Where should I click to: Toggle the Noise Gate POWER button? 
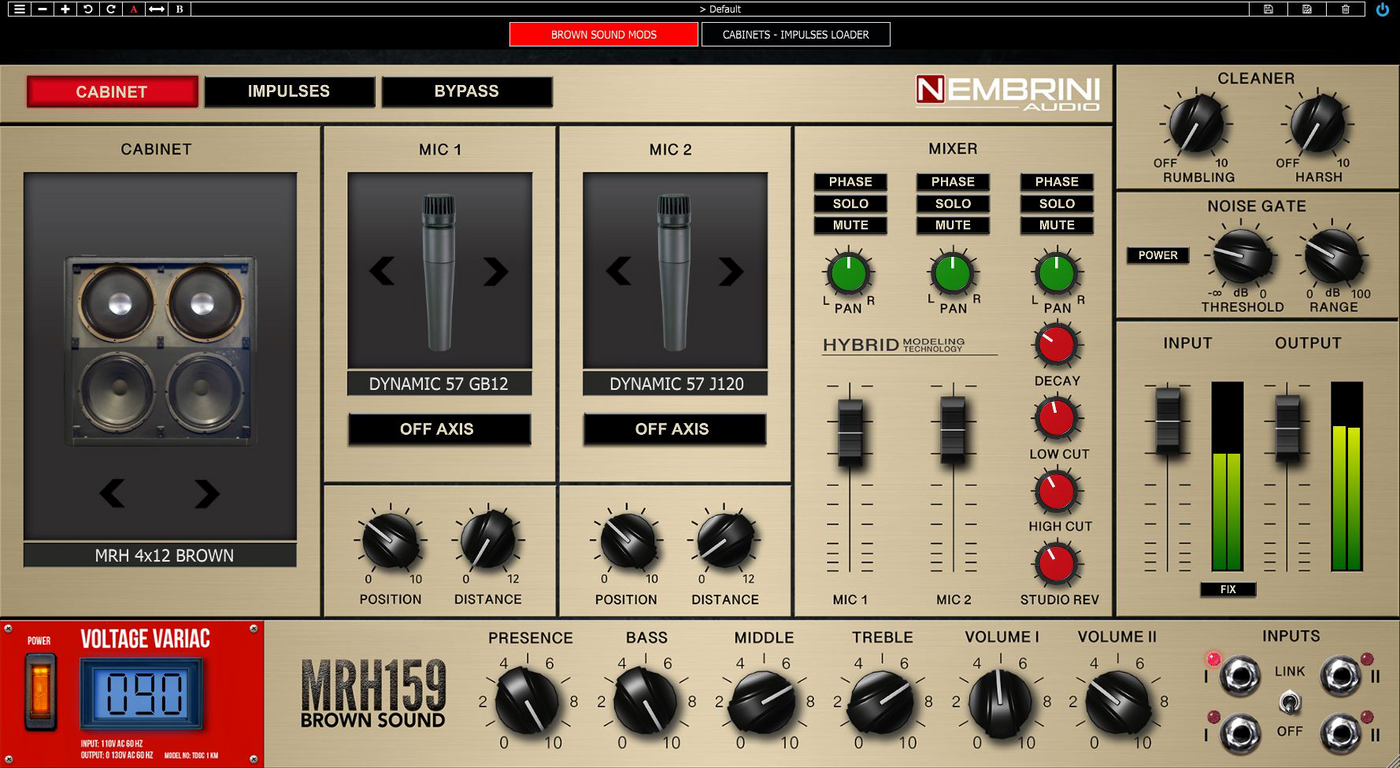click(x=1158, y=255)
